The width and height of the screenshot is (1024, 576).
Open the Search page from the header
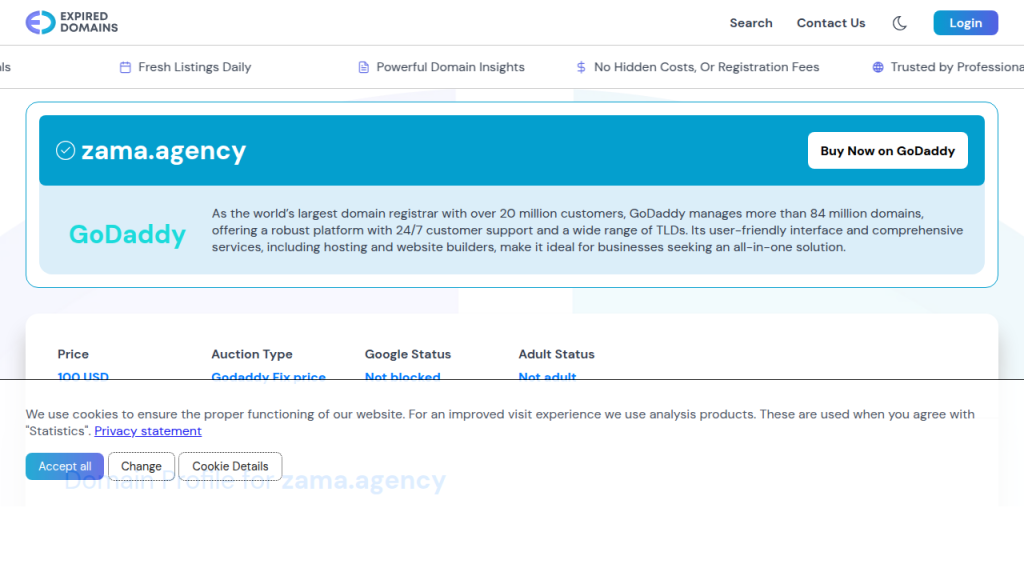pos(750,23)
